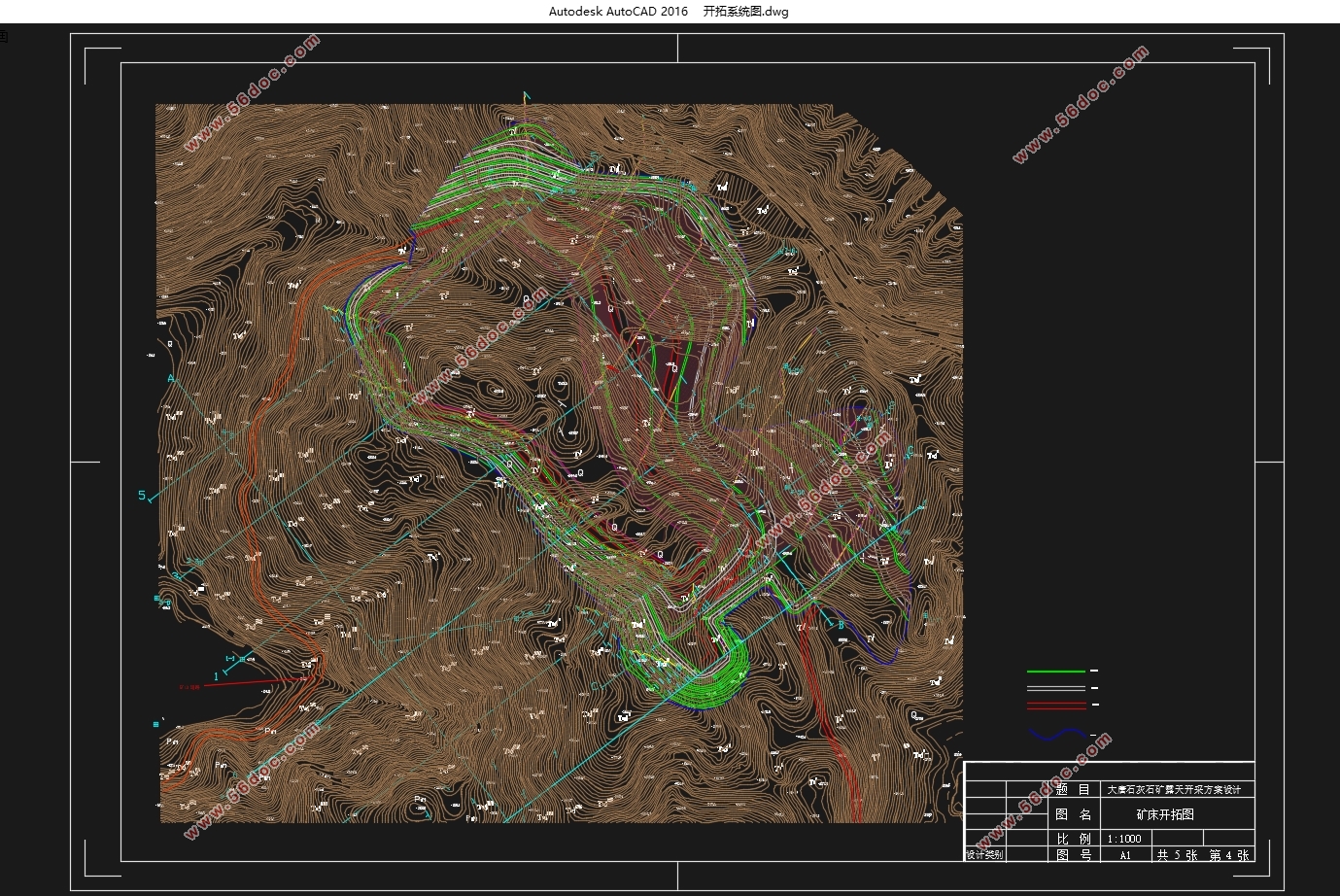Click the 1:1000 scale value
Viewport: 1340px width, 896px height.
click(1124, 839)
